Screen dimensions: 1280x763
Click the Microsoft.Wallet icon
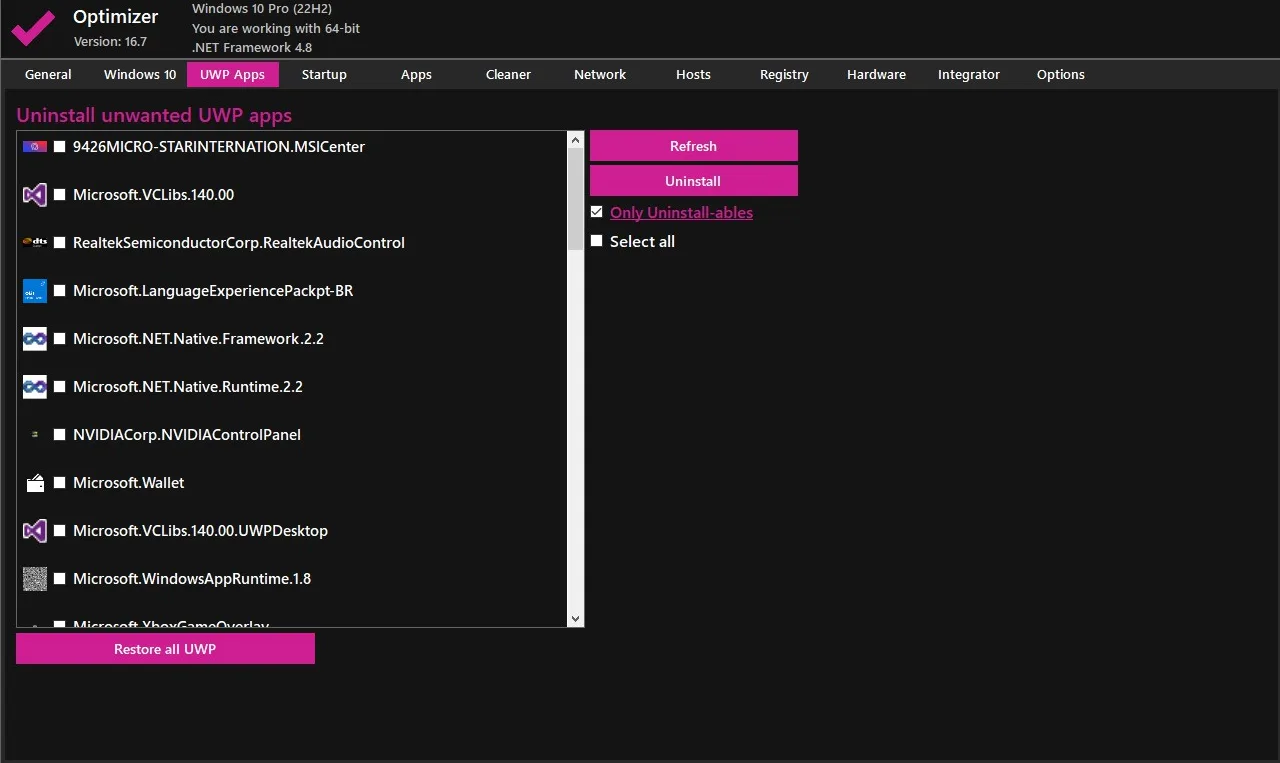[35, 483]
